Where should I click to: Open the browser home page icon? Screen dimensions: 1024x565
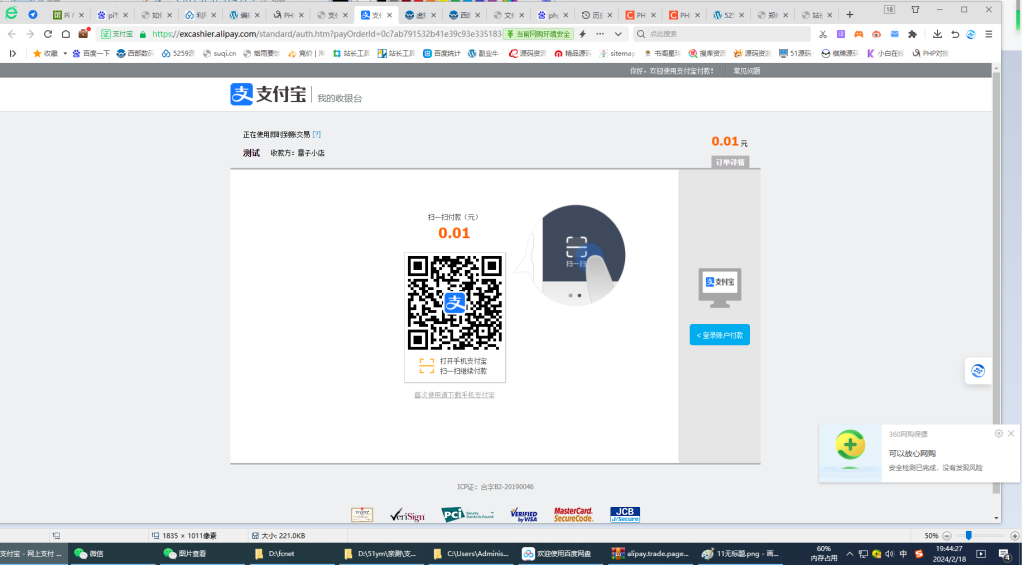pyautogui.click(x=65, y=34)
